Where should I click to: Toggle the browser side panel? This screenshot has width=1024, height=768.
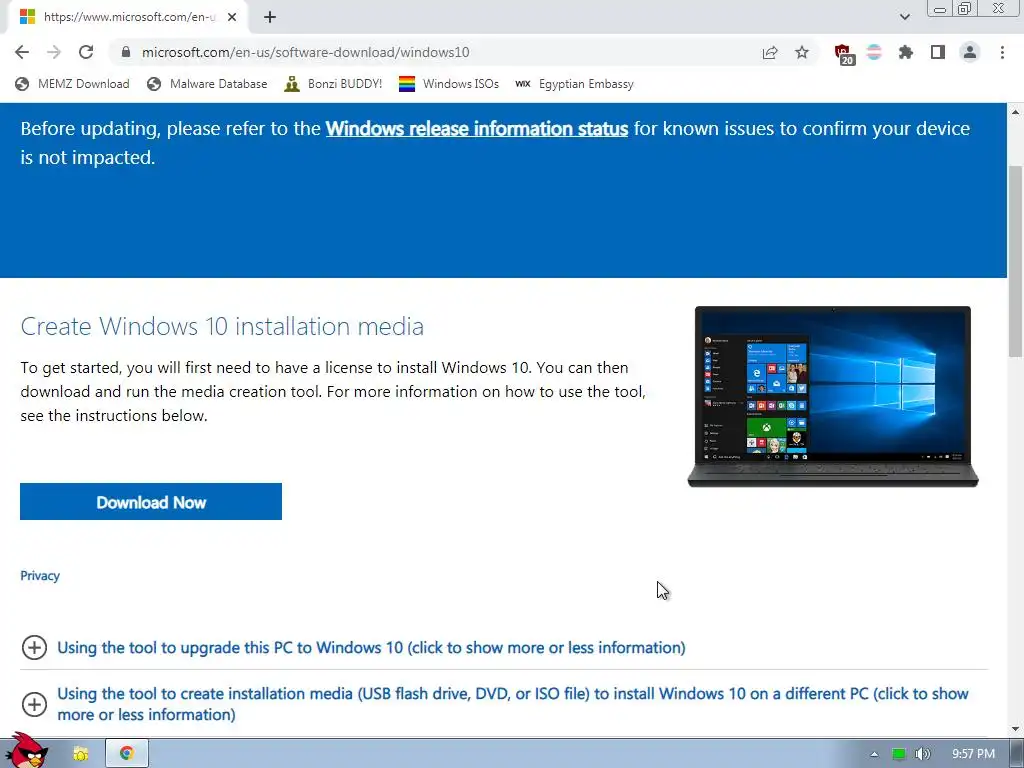[938, 52]
